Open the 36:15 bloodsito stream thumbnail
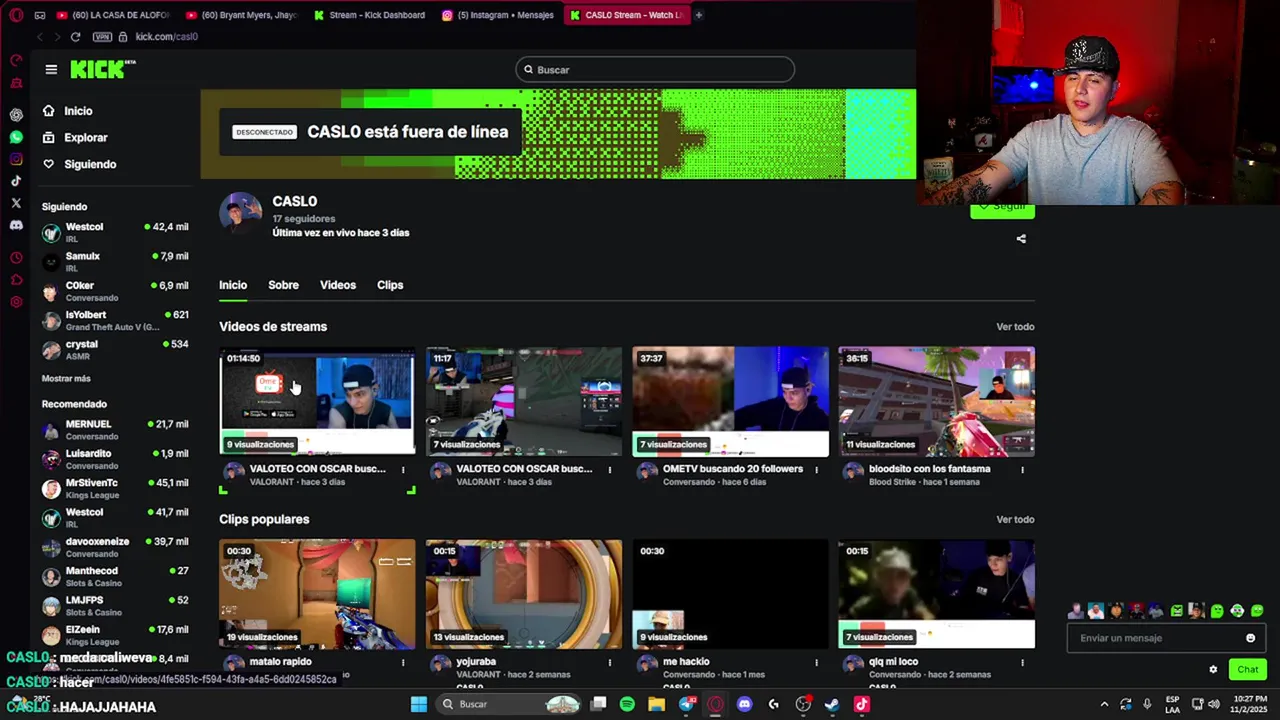The width and height of the screenshot is (1280, 720). 936,401
